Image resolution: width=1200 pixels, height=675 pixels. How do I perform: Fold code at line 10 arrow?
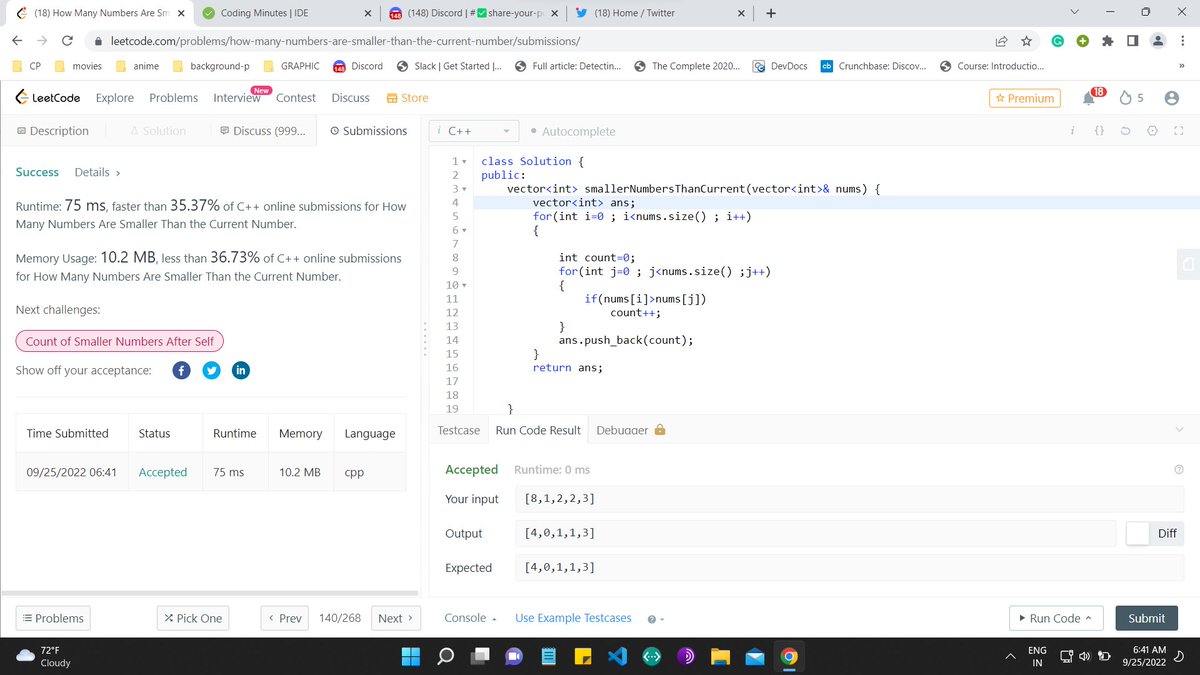(x=465, y=285)
